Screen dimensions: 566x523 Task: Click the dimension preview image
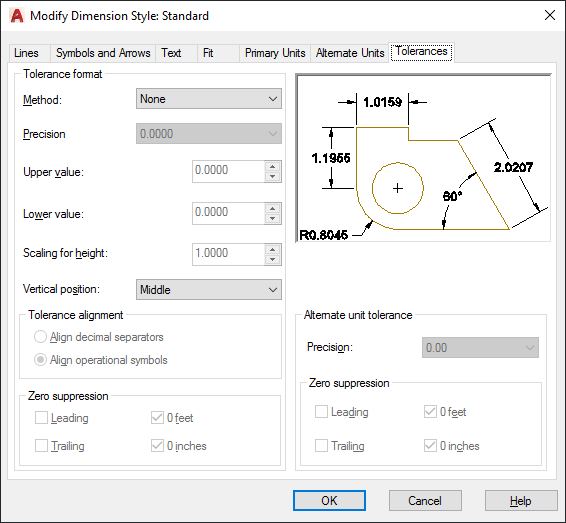423,158
